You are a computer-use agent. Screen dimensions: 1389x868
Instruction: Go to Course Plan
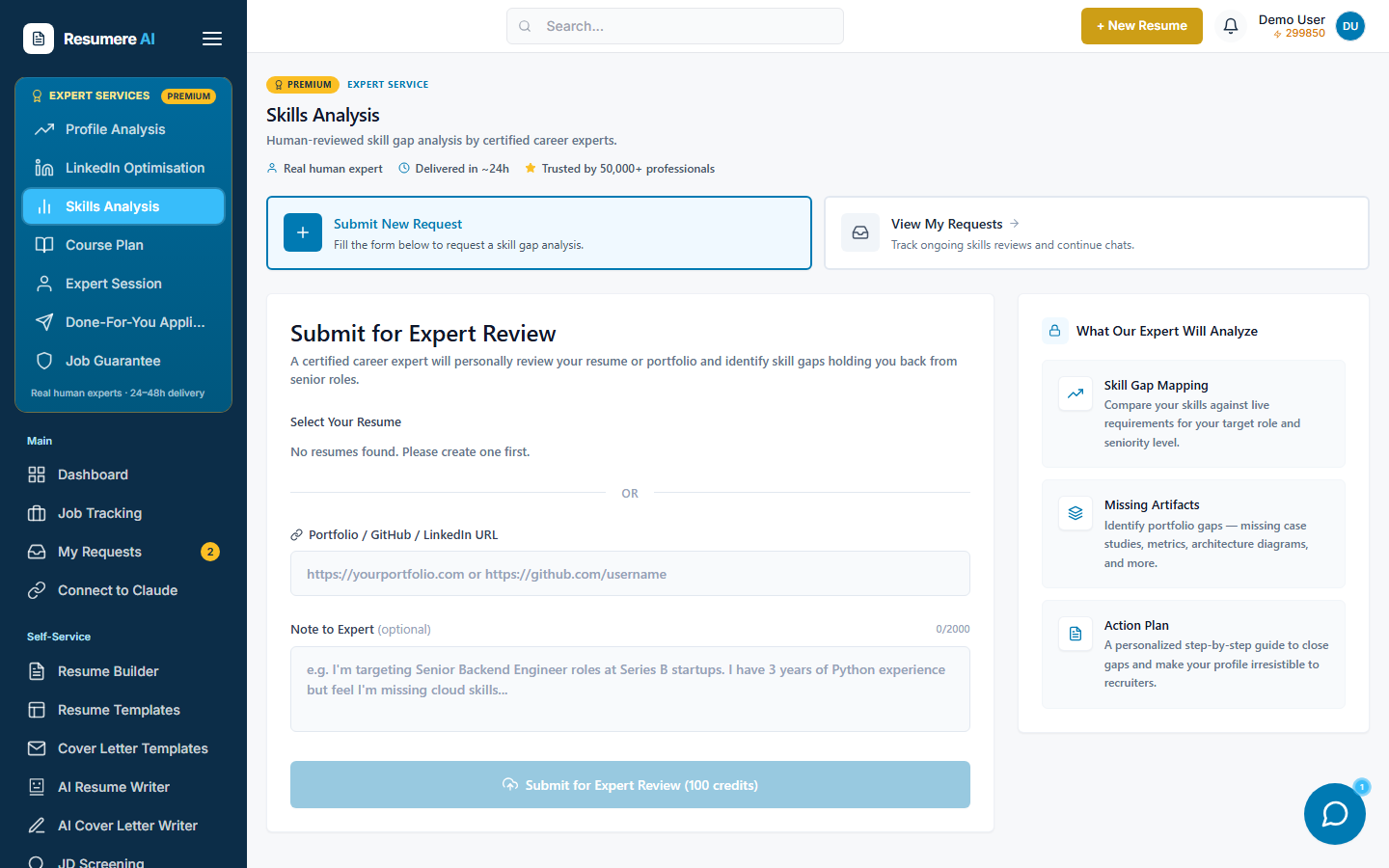coord(123,245)
